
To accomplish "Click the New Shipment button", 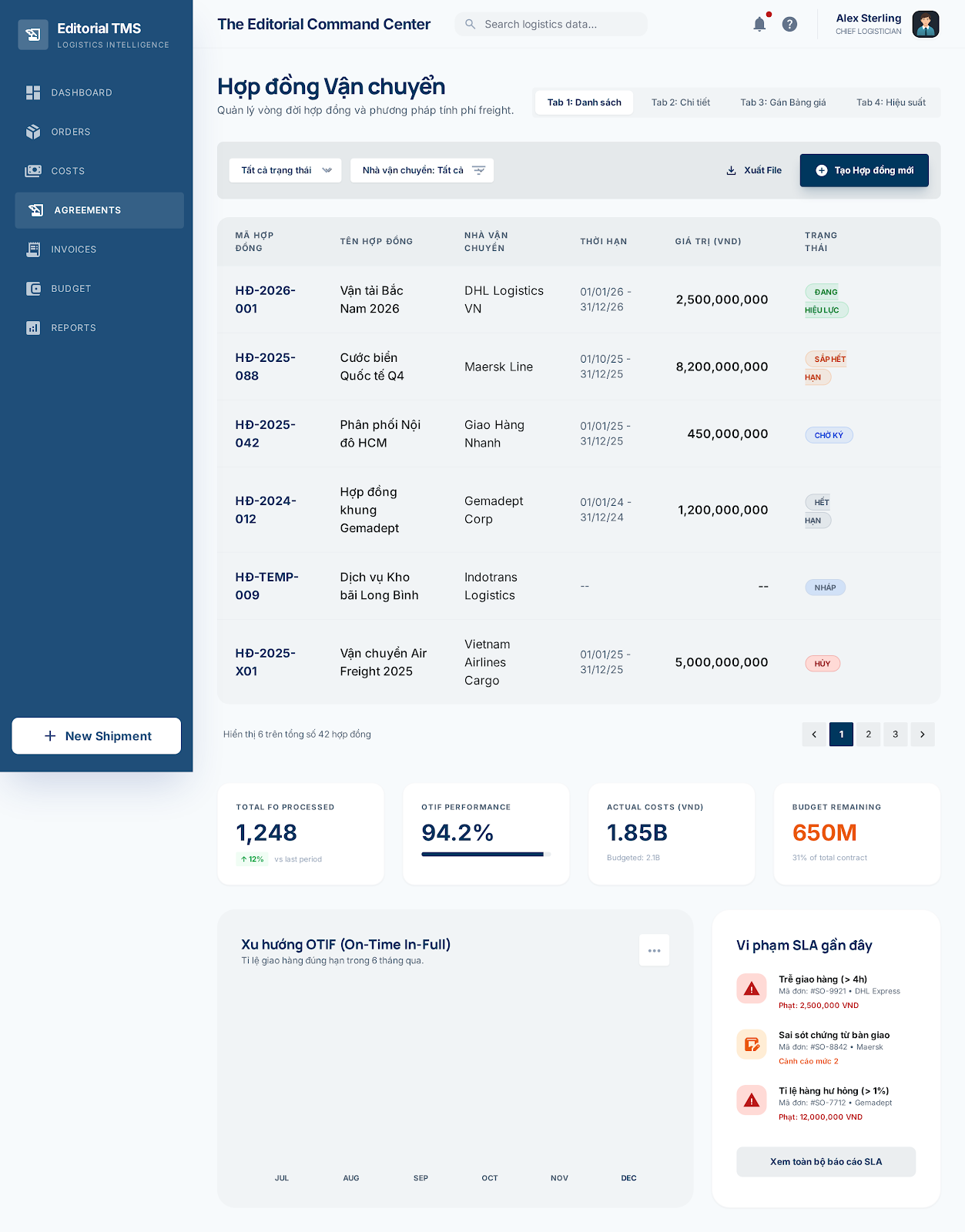I will 96,736.
